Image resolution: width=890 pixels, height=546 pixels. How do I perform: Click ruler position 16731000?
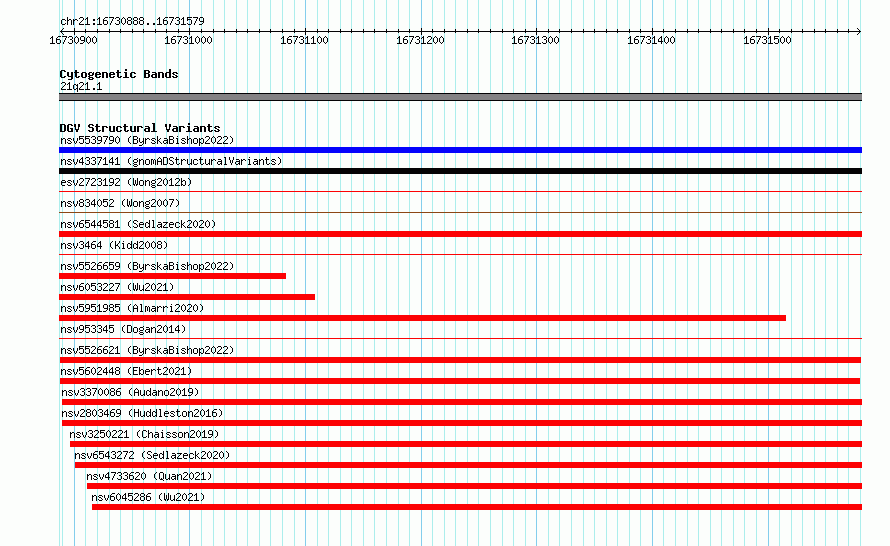(x=188, y=40)
